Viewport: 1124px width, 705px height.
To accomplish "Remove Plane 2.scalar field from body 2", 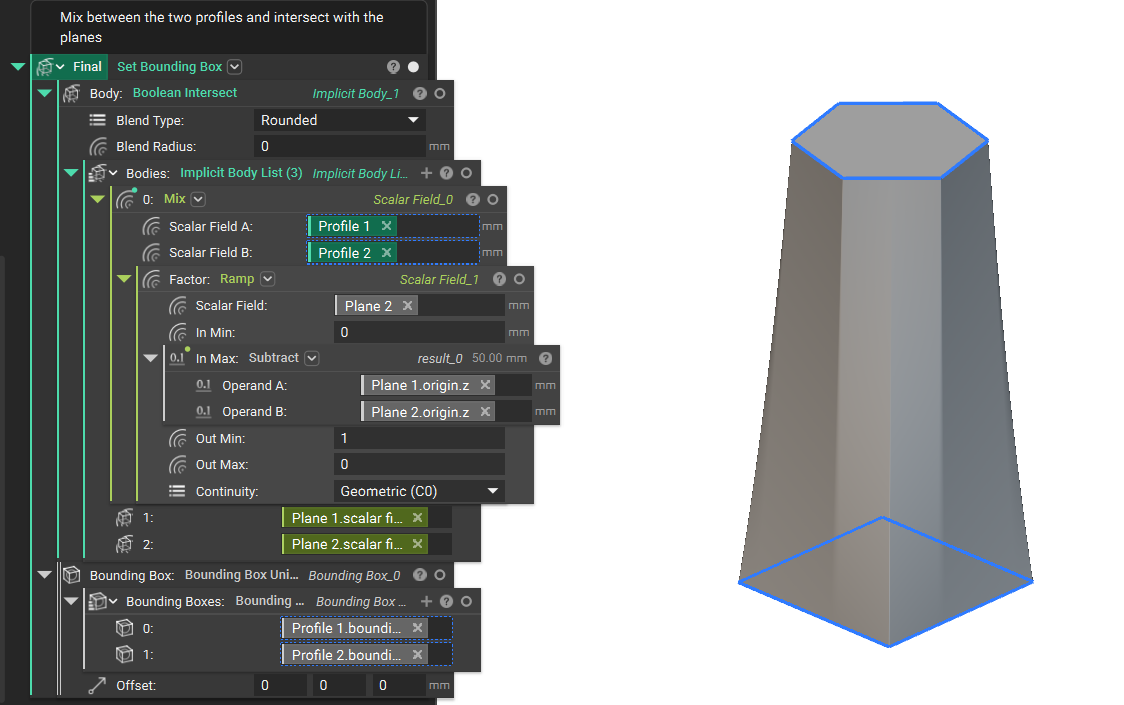I will tap(417, 544).
